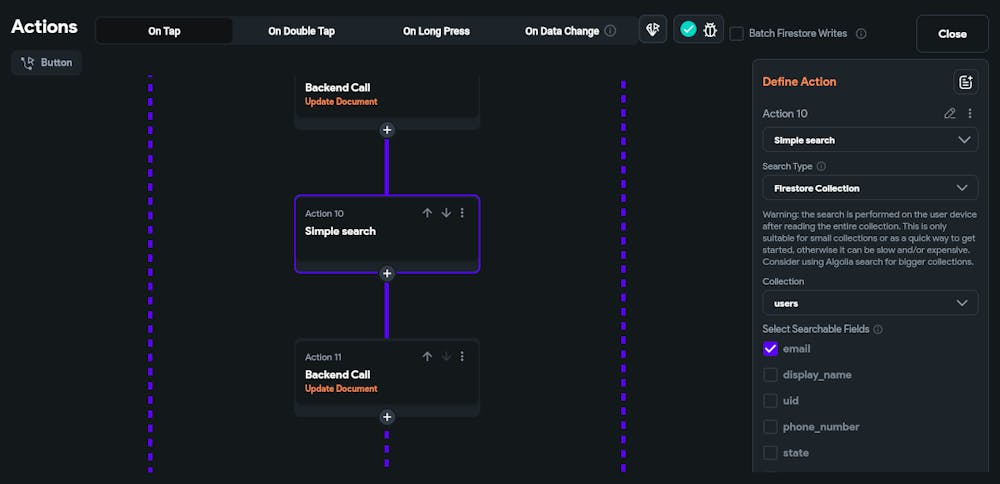Select the On Long Press tab
The height and width of the screenshot is (484, 1000).
pyautogui.click(x=437, y=31)
